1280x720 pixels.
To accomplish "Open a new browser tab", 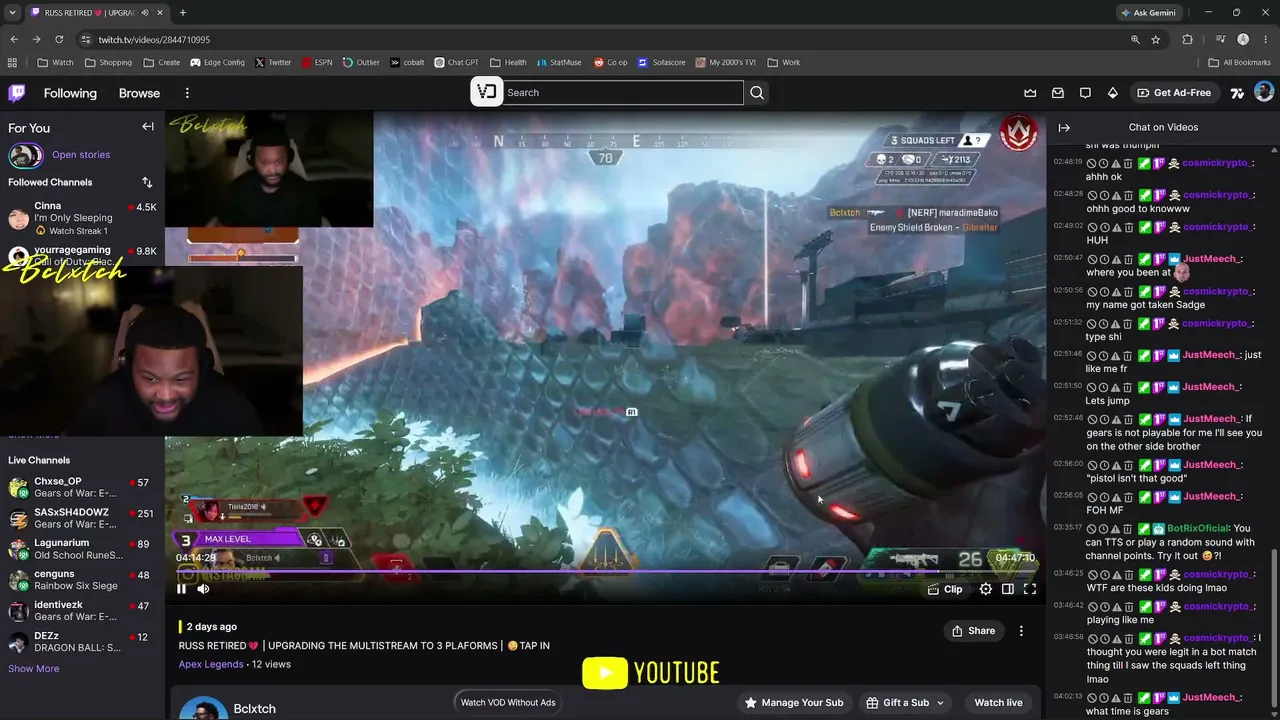I will tap(182, 13).
